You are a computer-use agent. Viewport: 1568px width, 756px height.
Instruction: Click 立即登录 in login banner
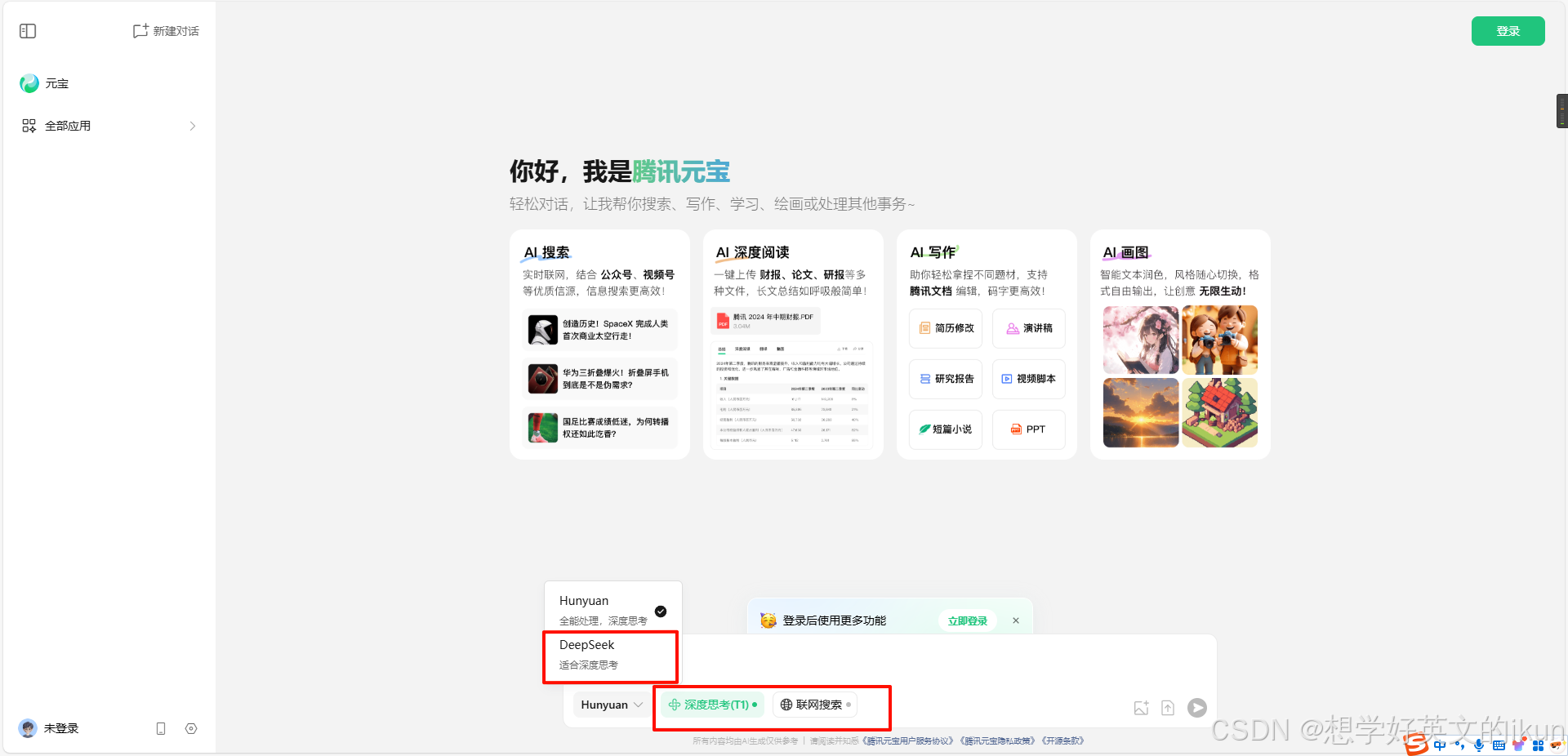[967, 621]
